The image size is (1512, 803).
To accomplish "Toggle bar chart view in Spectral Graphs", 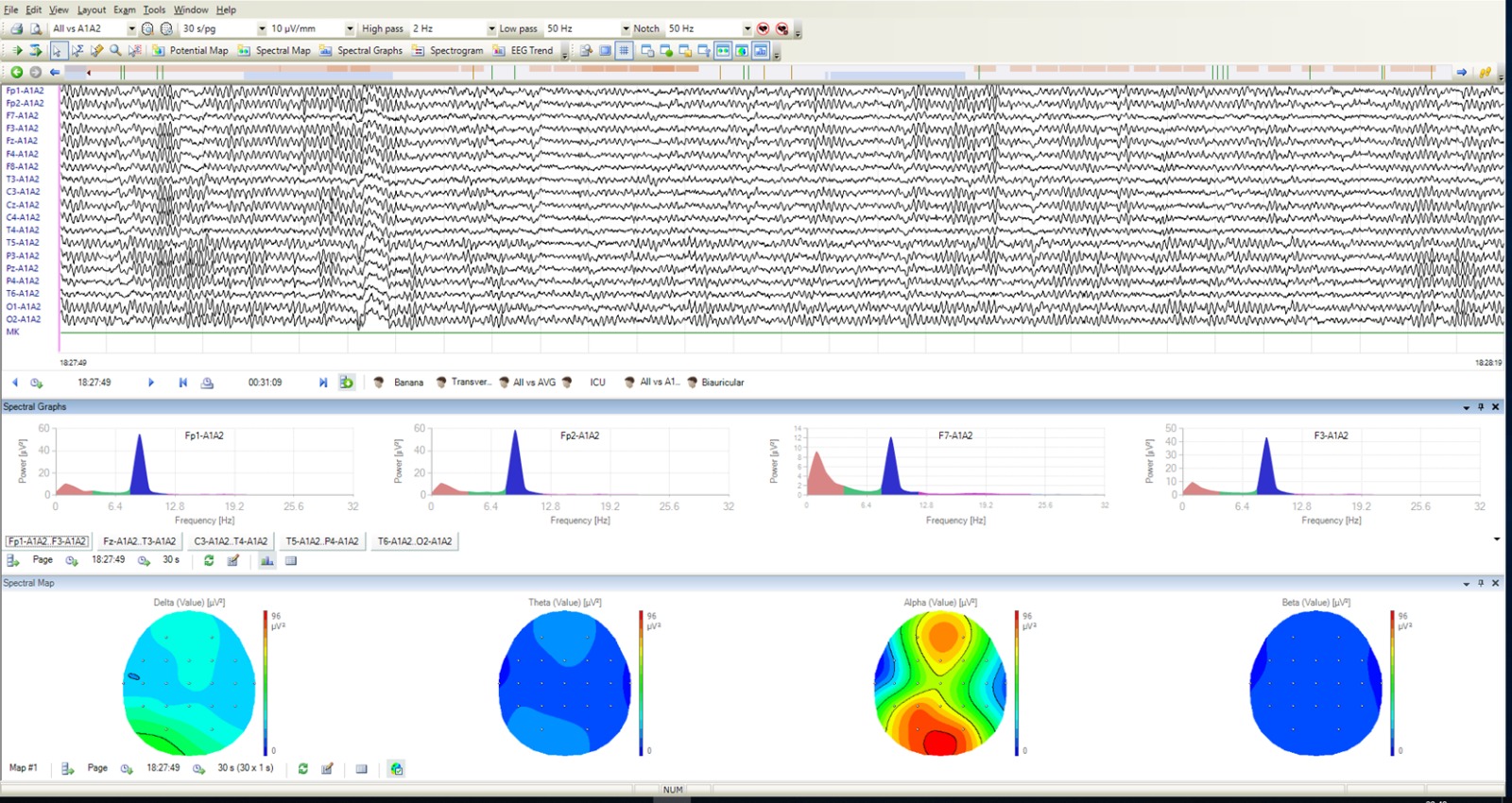I will pos(267,560).
